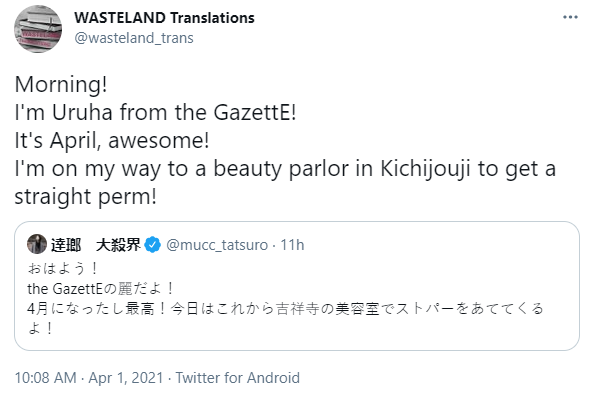
Task: Click the 10:08 AM tweet time
Action: coord(45,378)
